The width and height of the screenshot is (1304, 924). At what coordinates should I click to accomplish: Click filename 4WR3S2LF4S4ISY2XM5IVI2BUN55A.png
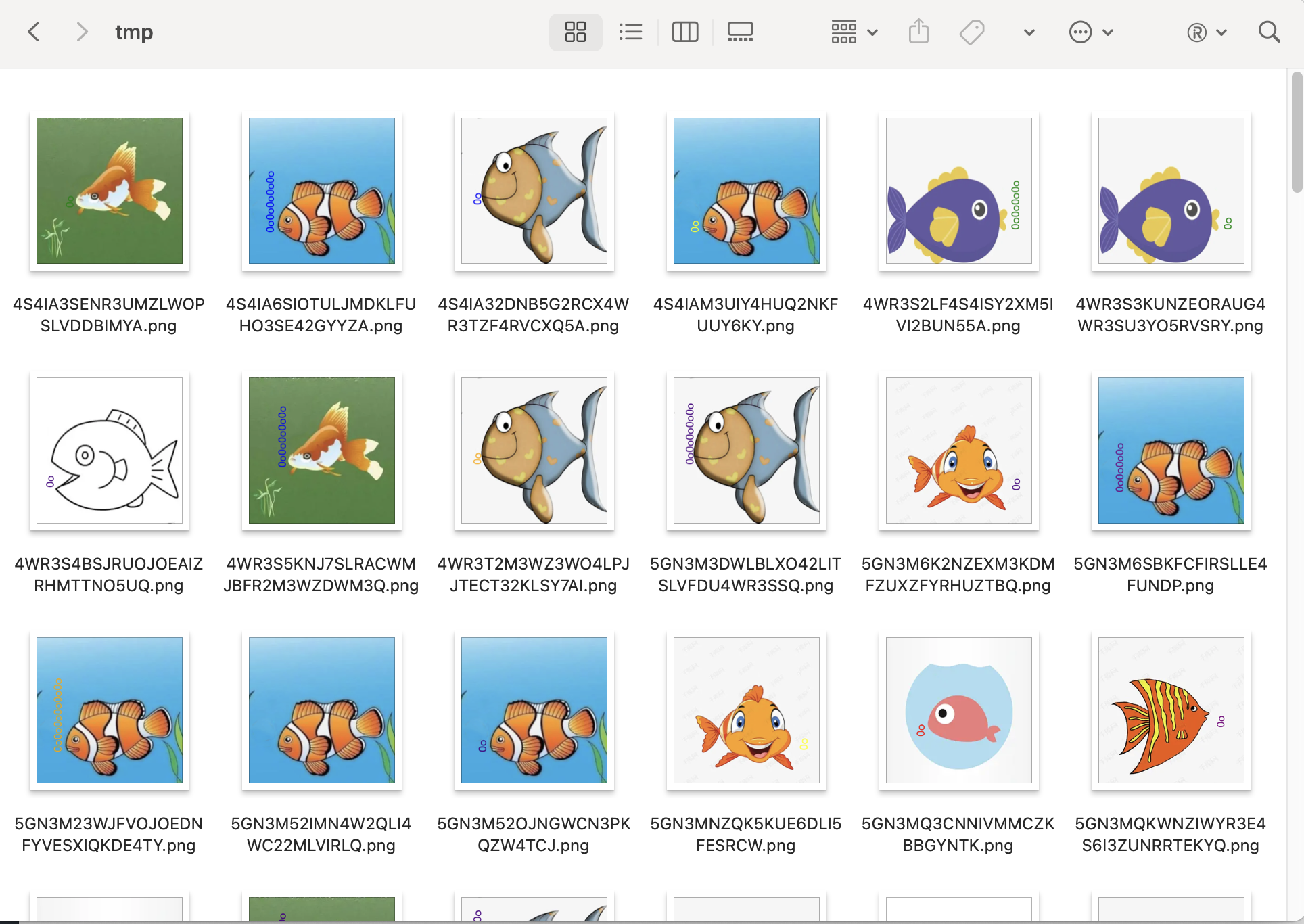point(958,315)
